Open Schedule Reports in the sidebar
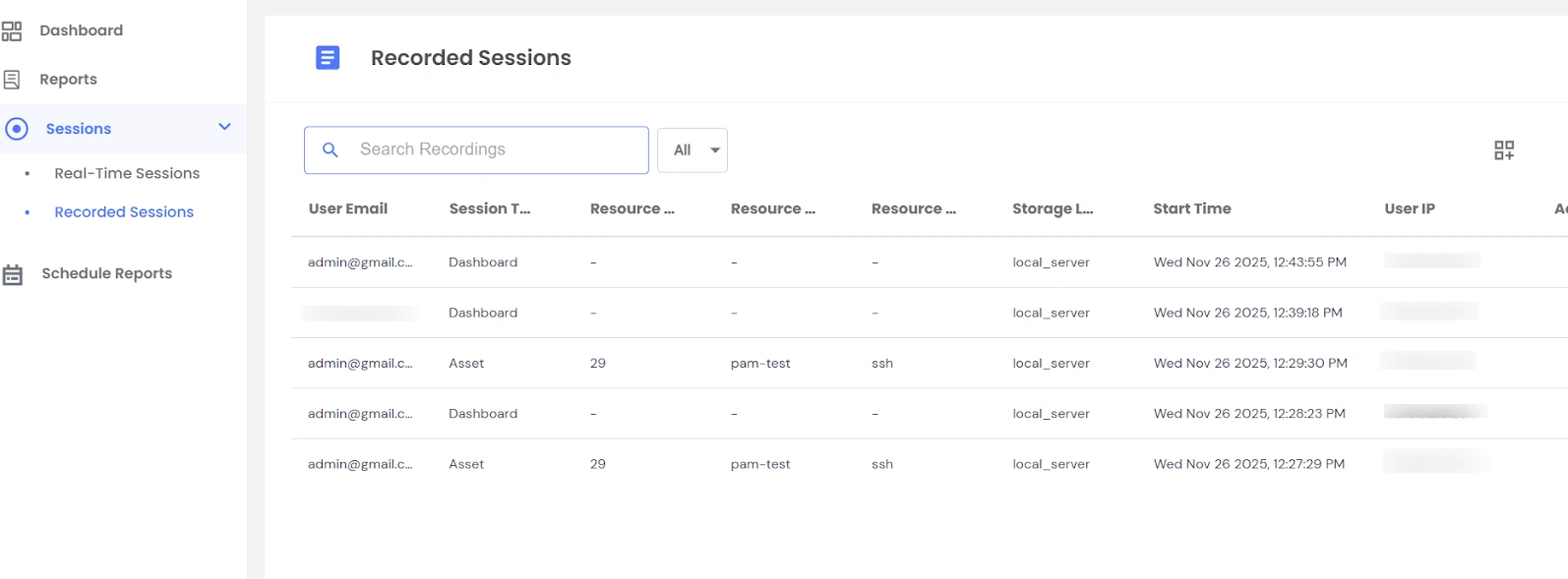The height and width of the screenshot is (579, 1568). [106, 273]
